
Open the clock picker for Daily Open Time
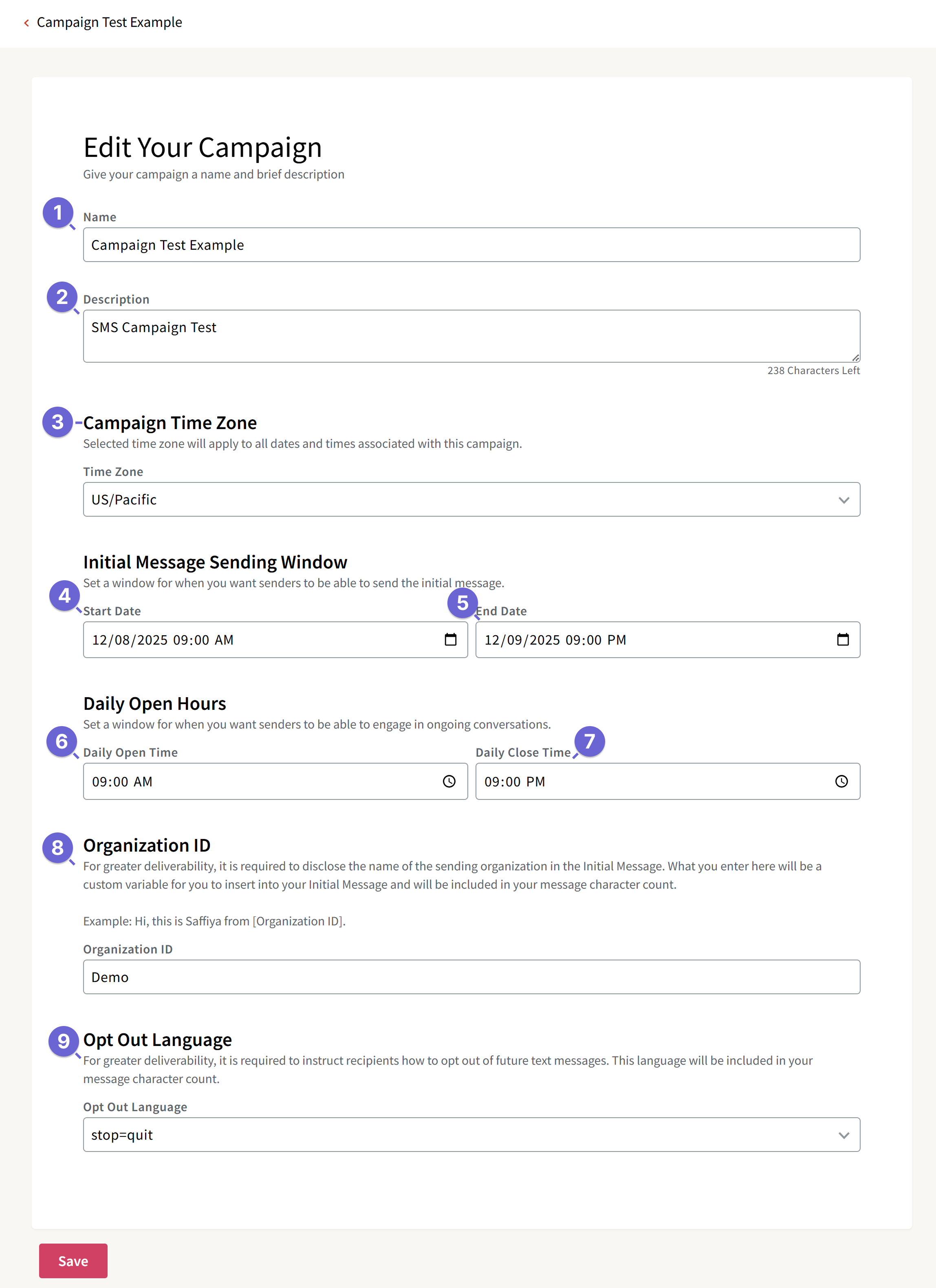449,781
